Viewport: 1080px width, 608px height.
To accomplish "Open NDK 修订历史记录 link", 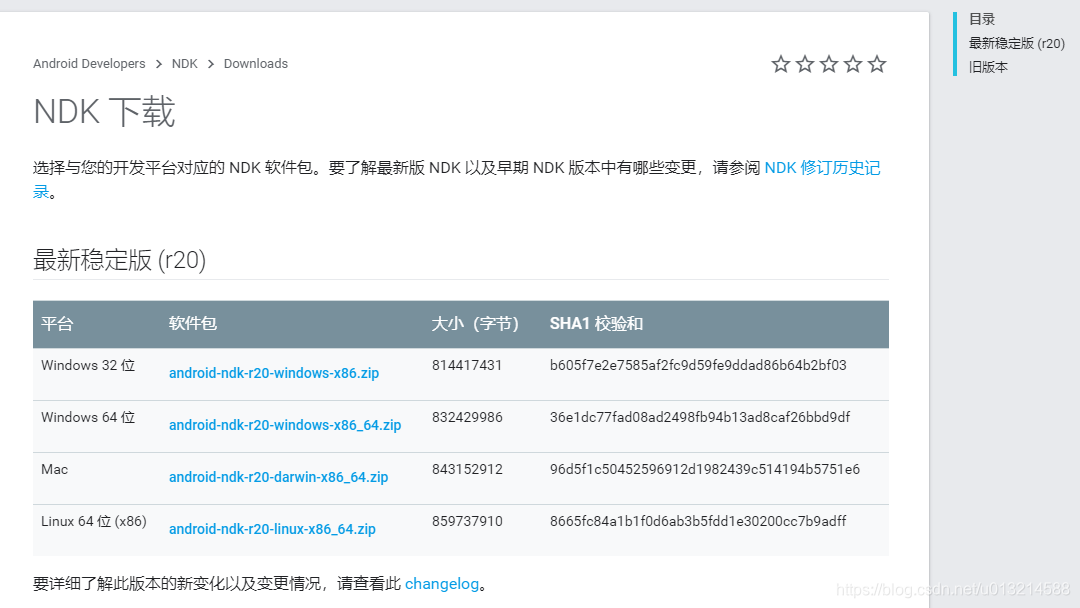I will [822, 168].
